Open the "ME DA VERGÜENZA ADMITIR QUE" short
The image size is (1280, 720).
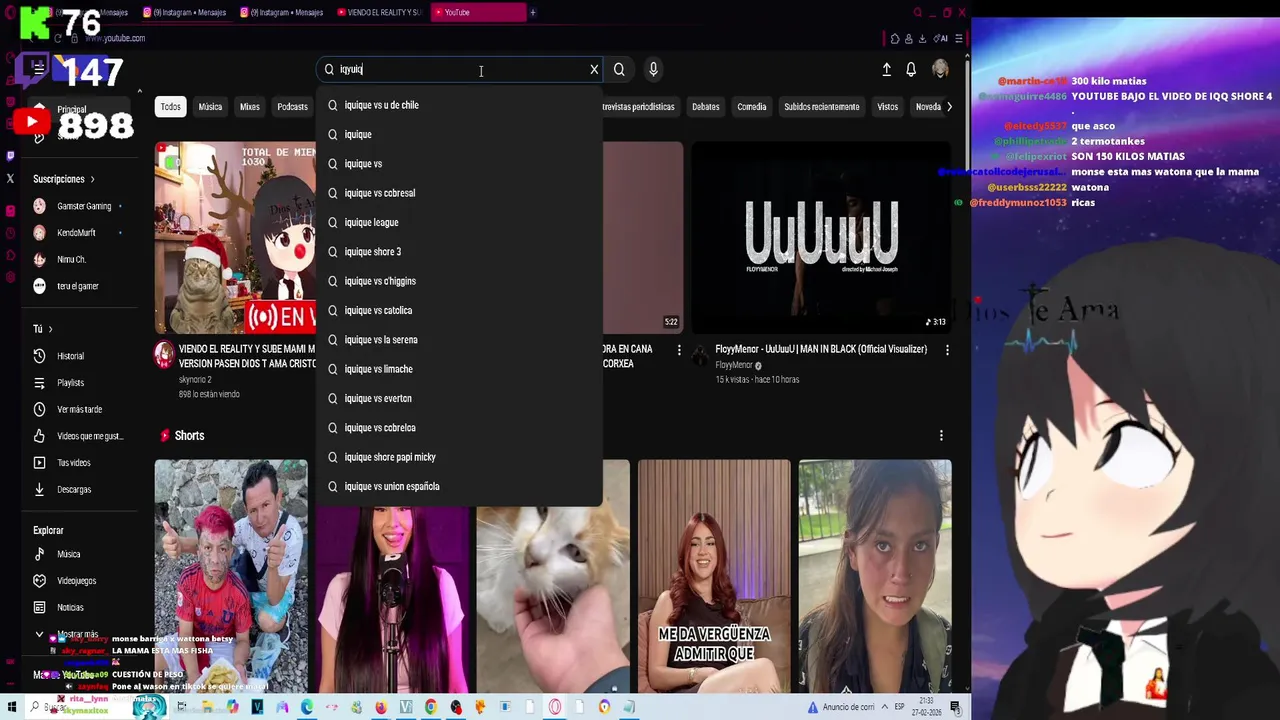pos(714,576)
